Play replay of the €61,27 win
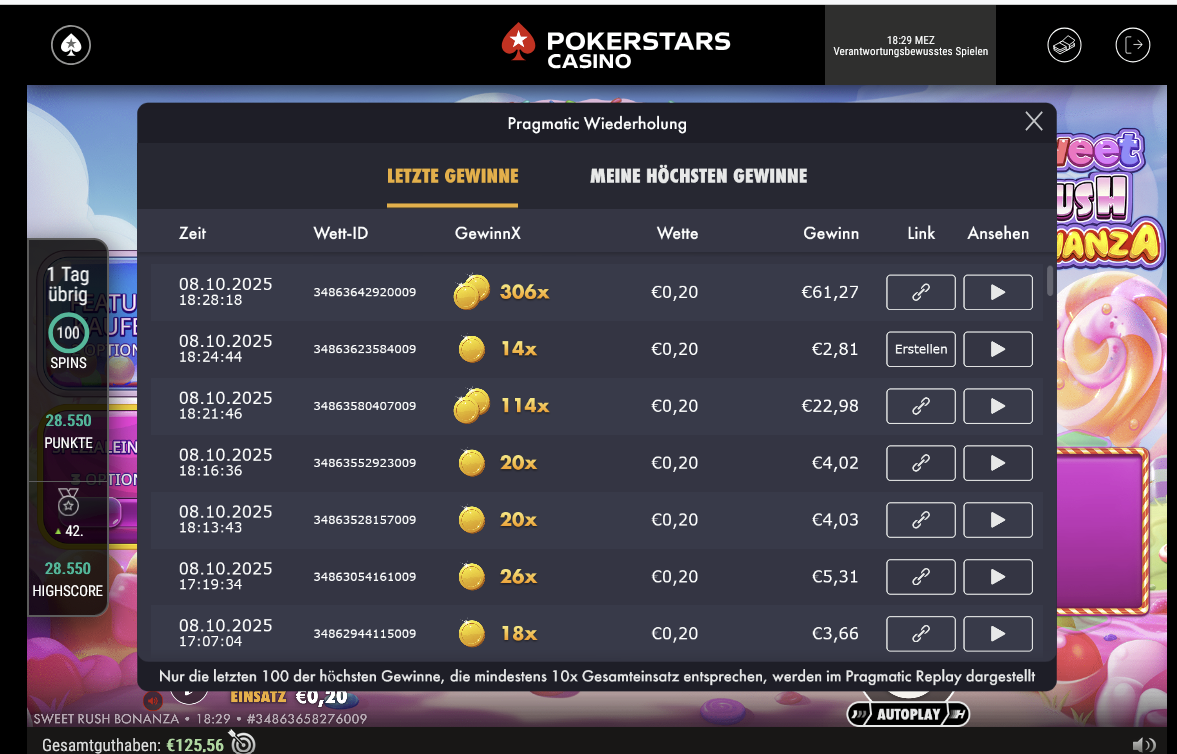The width and height of the screenshot is (1177, 754). click(x=998, y=292)
